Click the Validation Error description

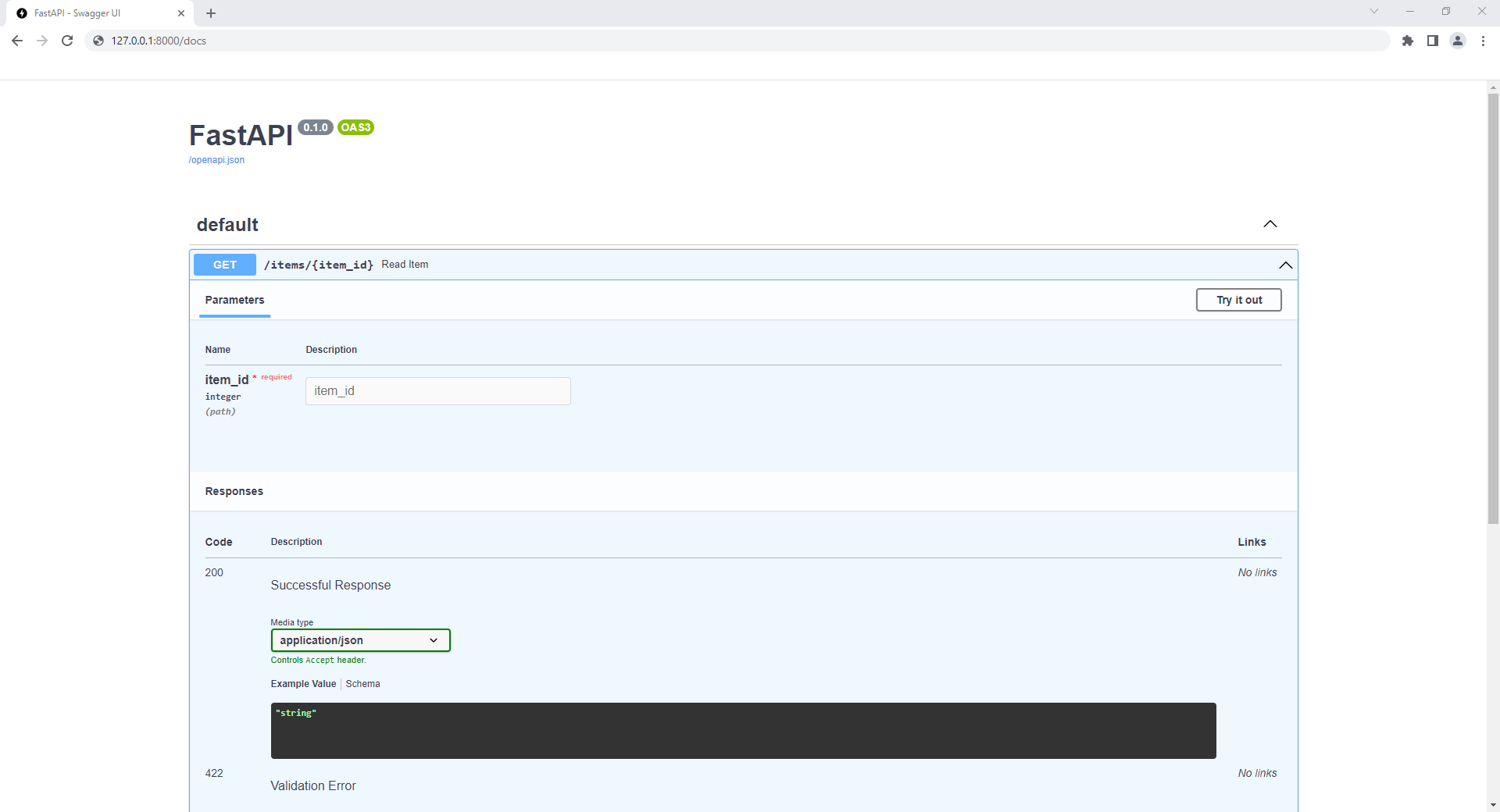pyautogui.click(x=313, y=786)
